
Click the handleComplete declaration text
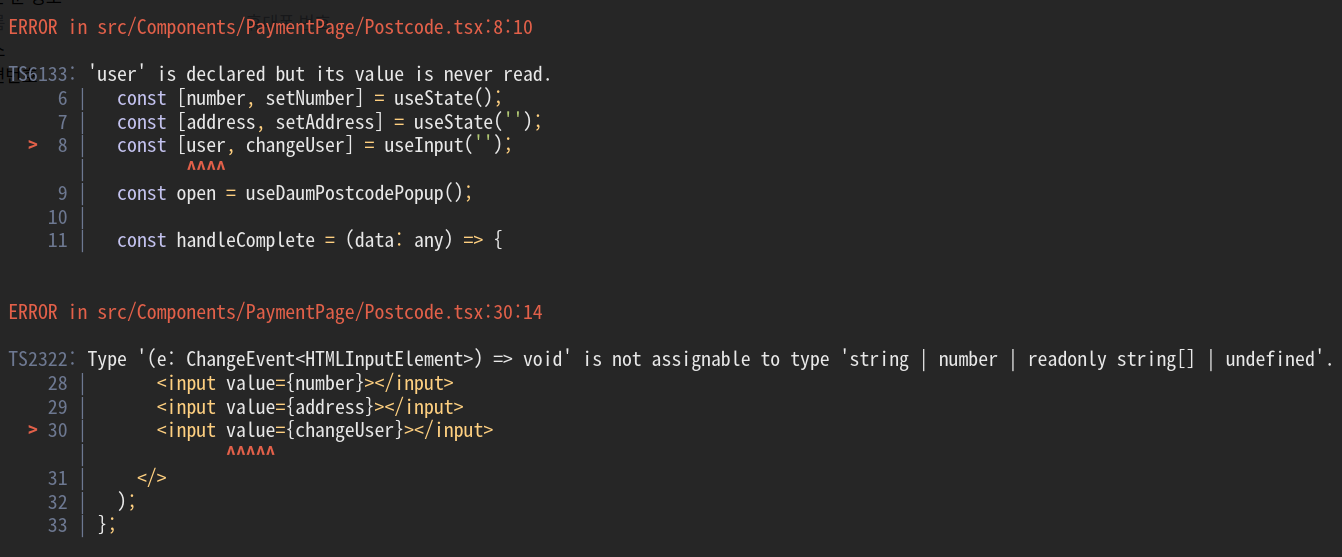click(x=246, y=240)
